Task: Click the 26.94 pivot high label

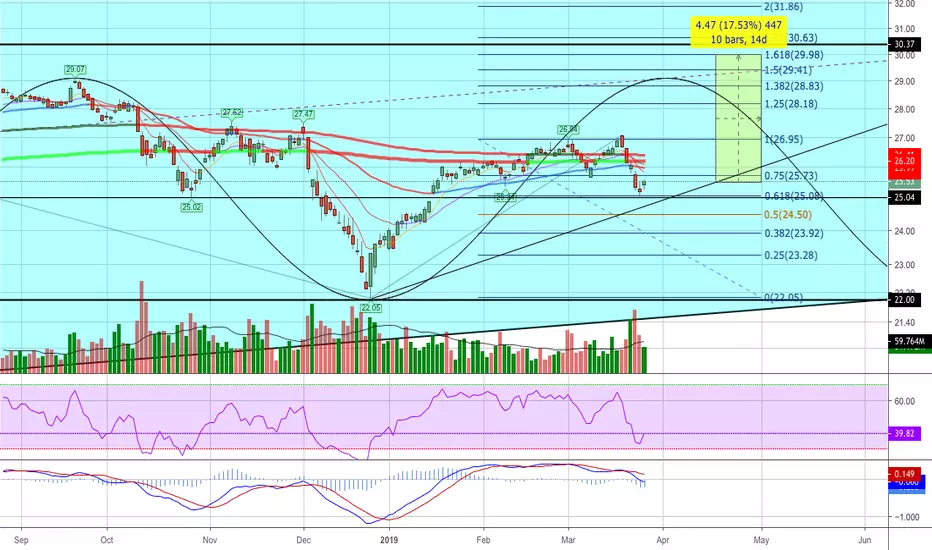Action: click(x=568, y=129)
